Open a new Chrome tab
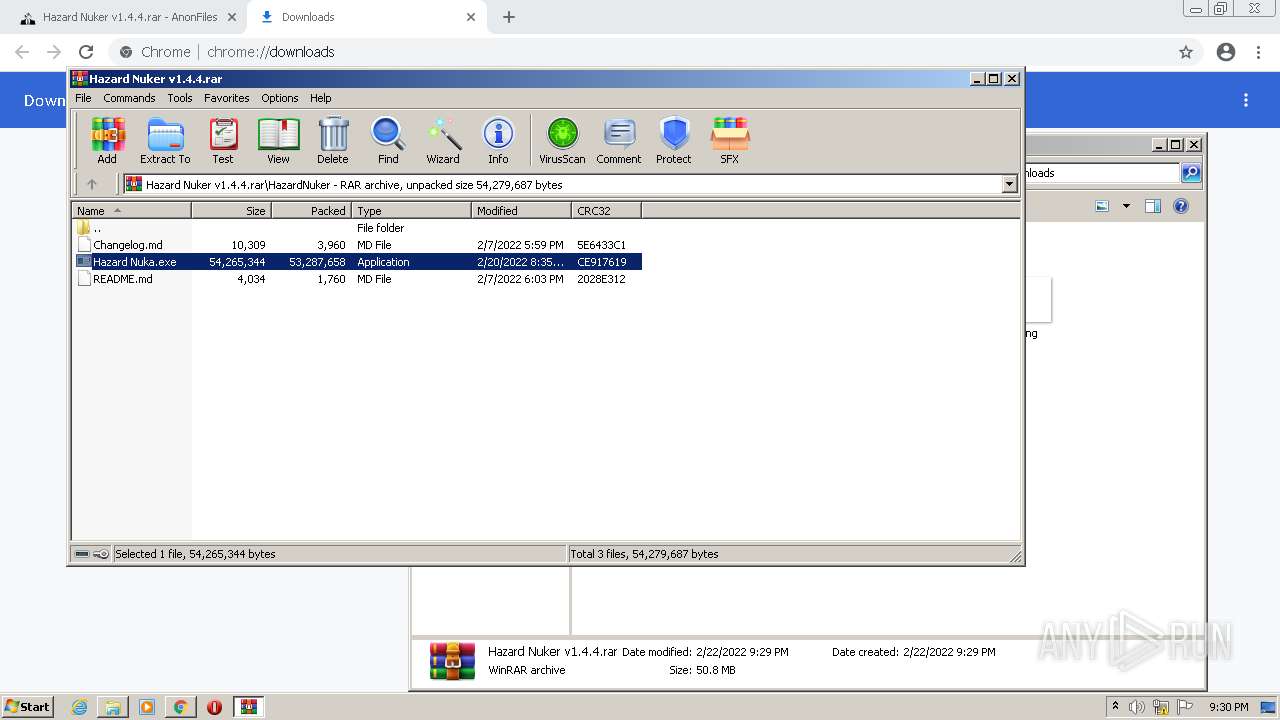 pyautogui.click(x=509, y=17)
